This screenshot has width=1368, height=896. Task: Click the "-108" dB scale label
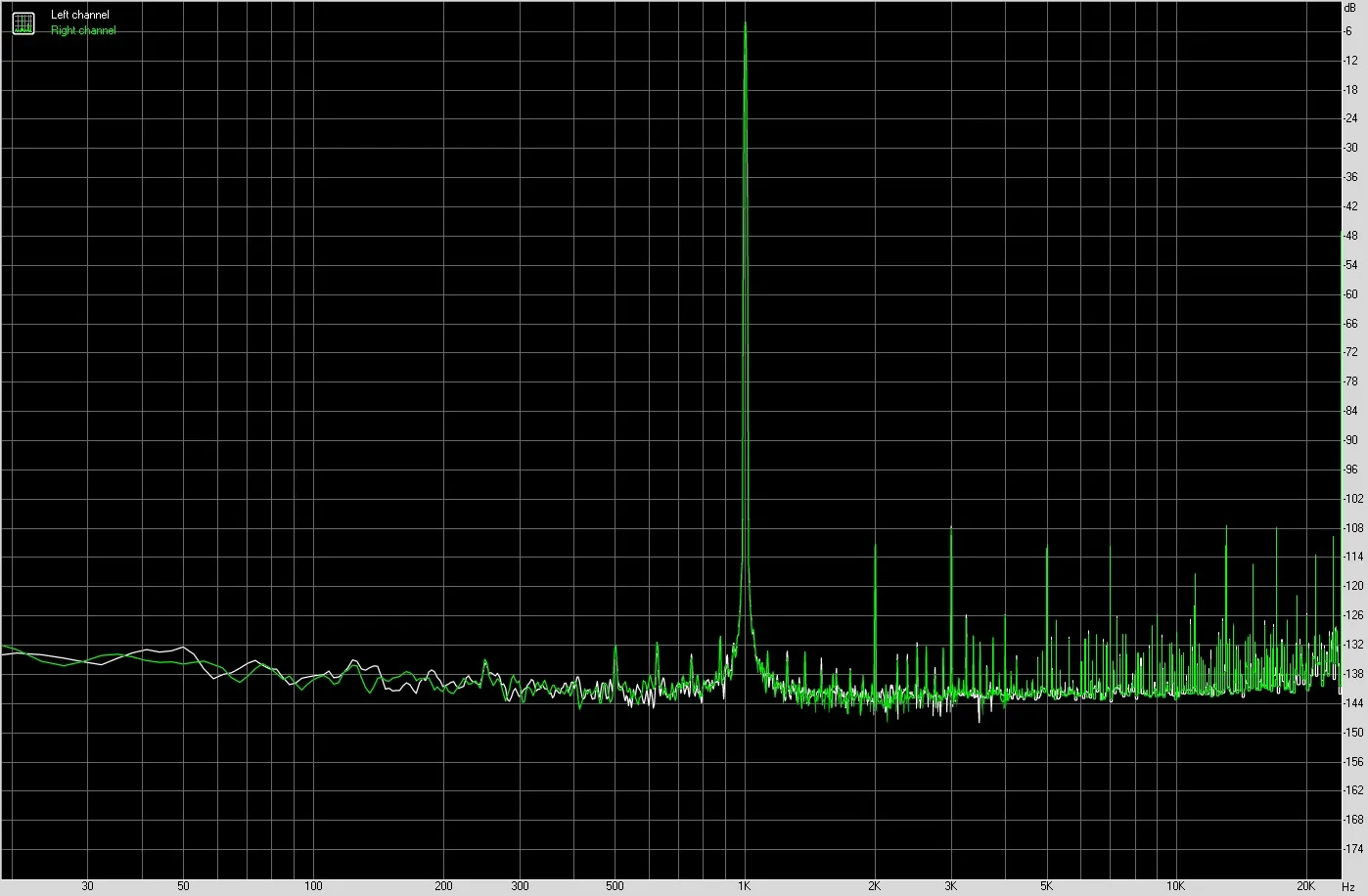[1352, 528]
